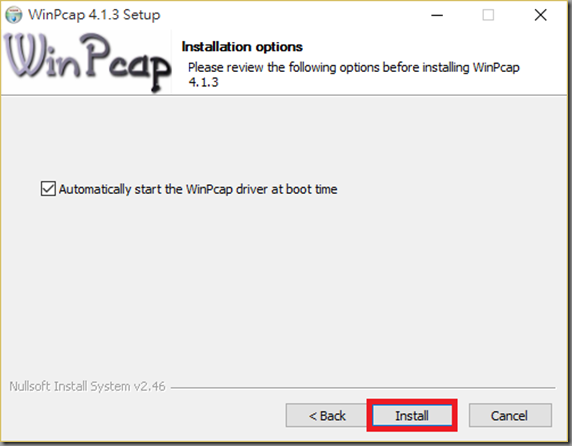
Task: Click the 'Please review the following options' text
Action: (x=353, y=67)
